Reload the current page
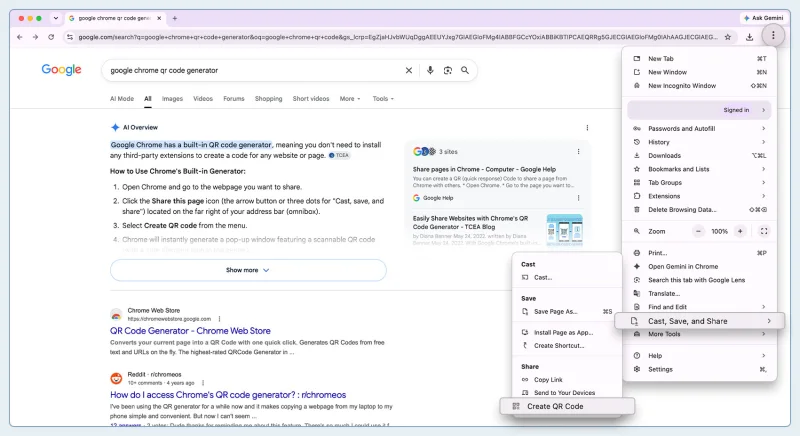 51,37
